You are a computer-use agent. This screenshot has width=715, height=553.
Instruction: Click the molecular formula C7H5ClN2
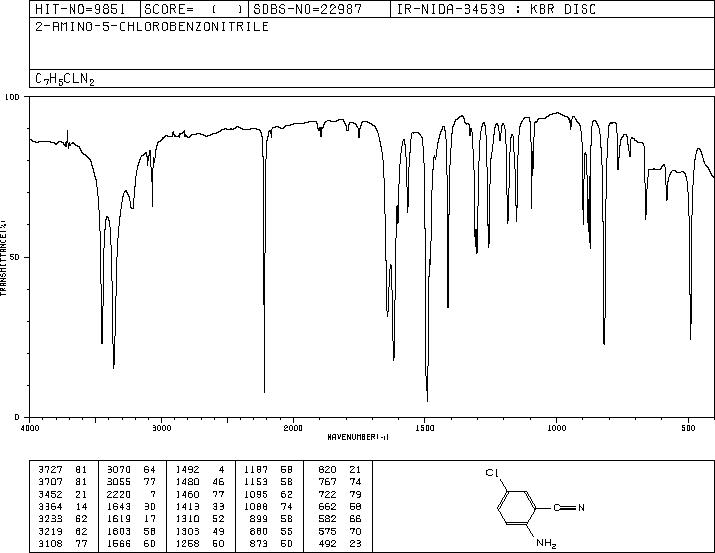point(65,79)
